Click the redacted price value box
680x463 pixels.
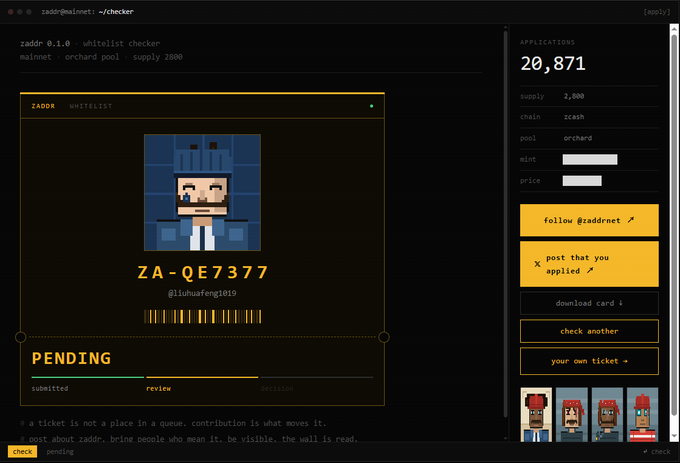[x=582, y=181]
